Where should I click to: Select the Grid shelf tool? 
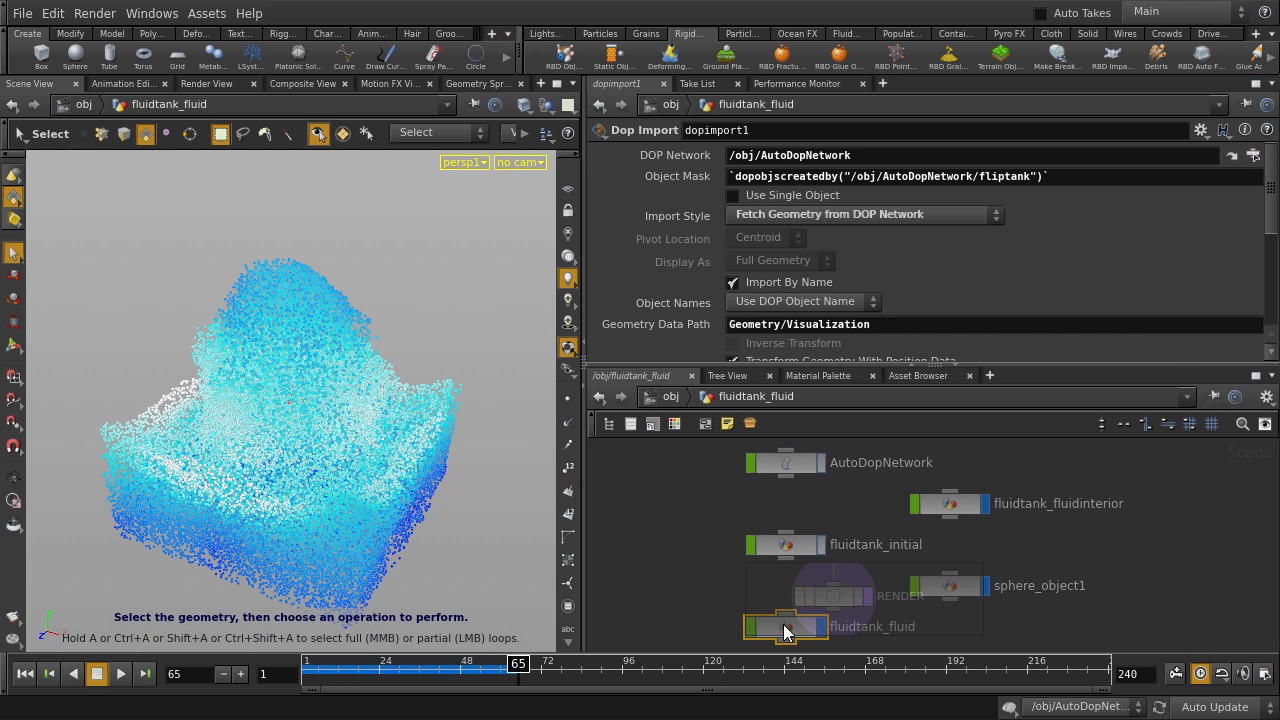coord(177,56)
